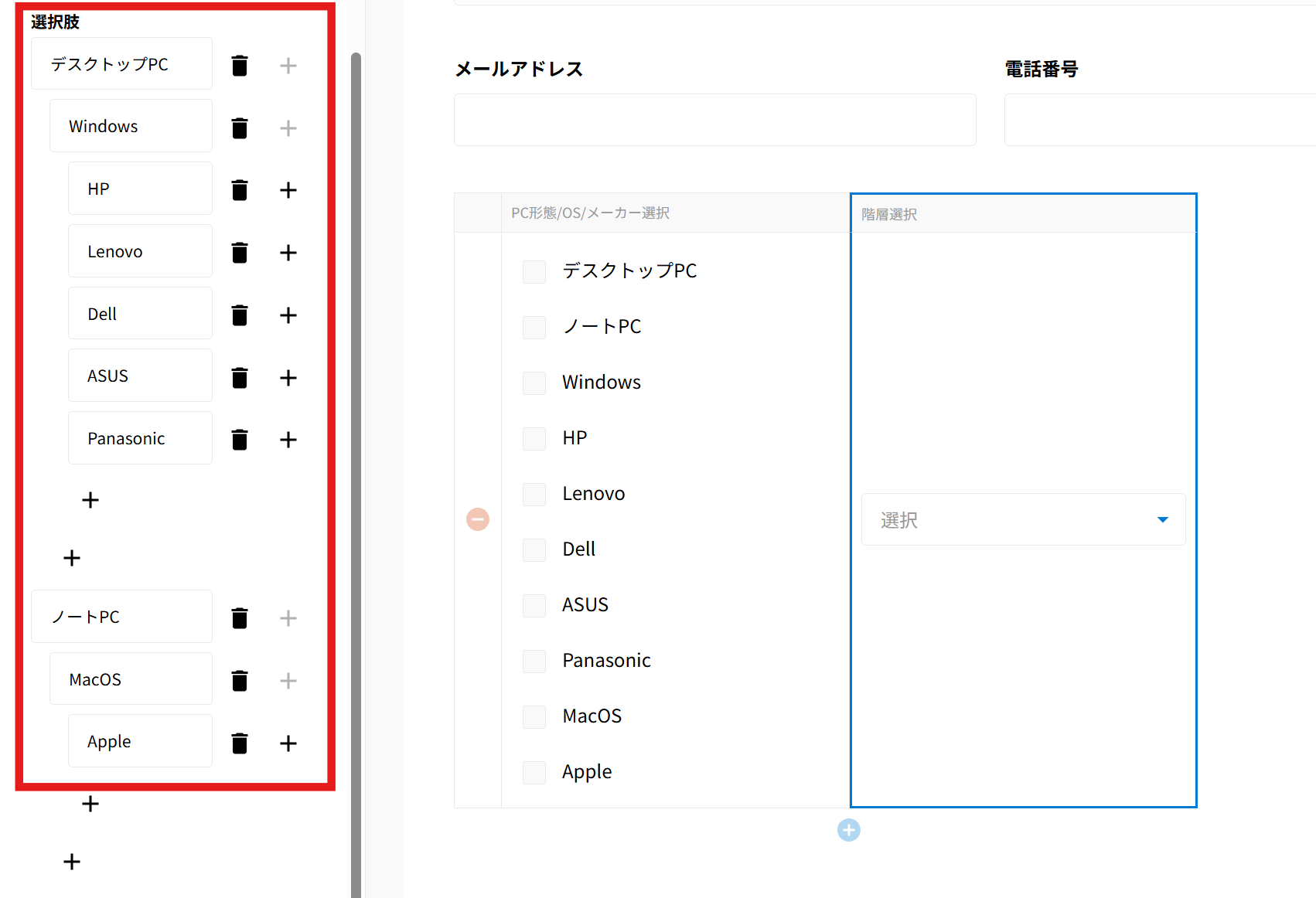Edit the Lenovo option text field
This screenshot has height=898, width=1316.
coord(140,251)
